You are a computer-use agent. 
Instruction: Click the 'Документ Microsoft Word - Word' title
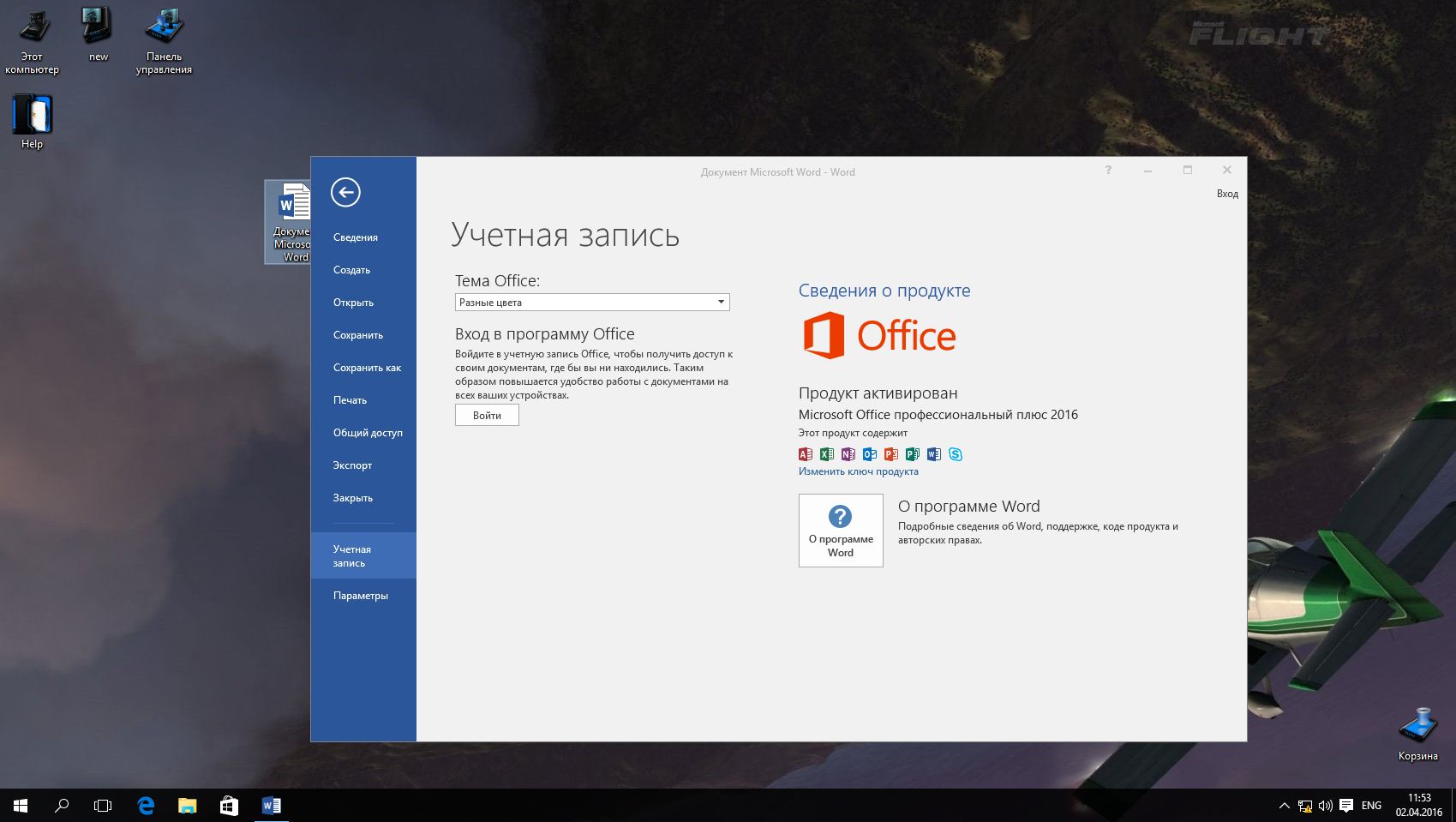tap(777, 172)
